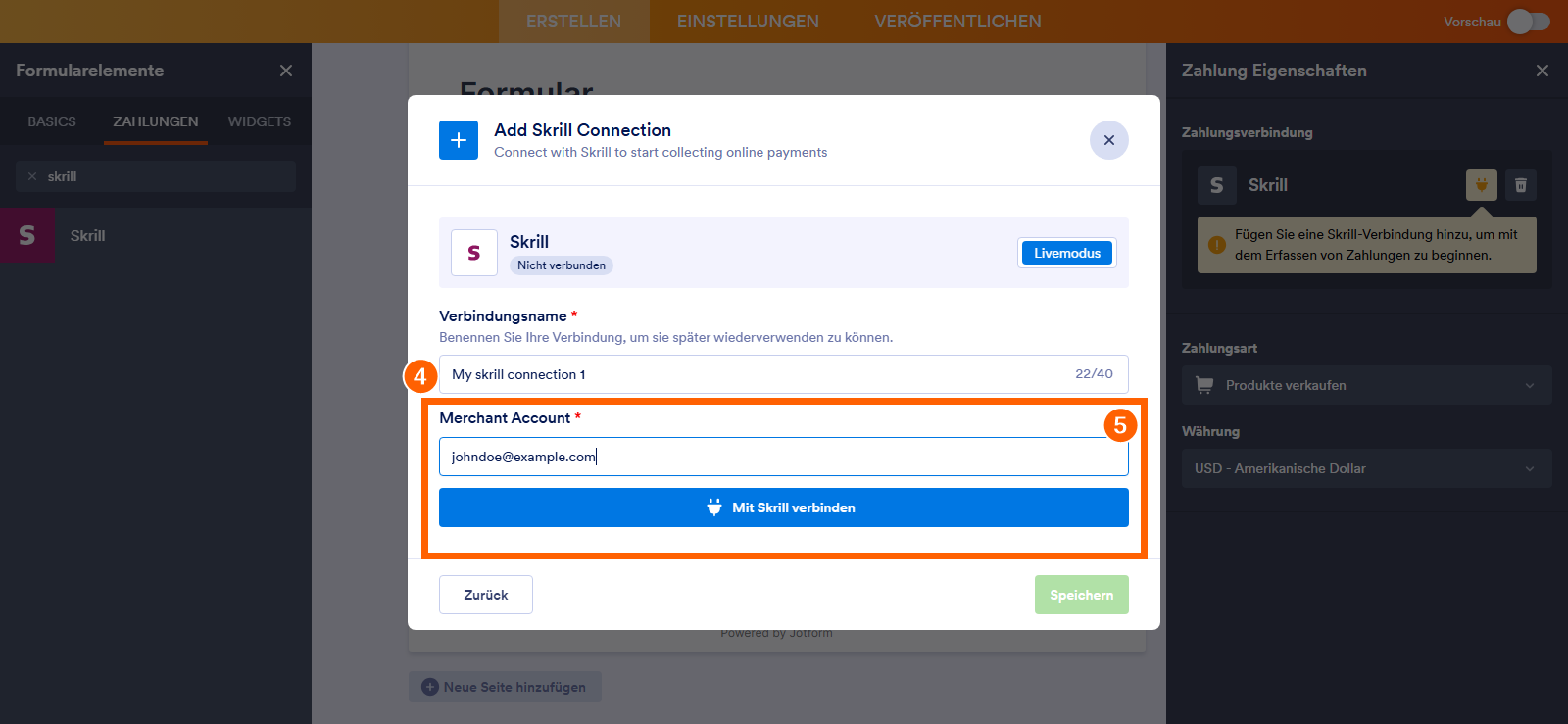Click the Zurück button
Viewport: 1568px width, 724px height.
[x=486, y=595]
